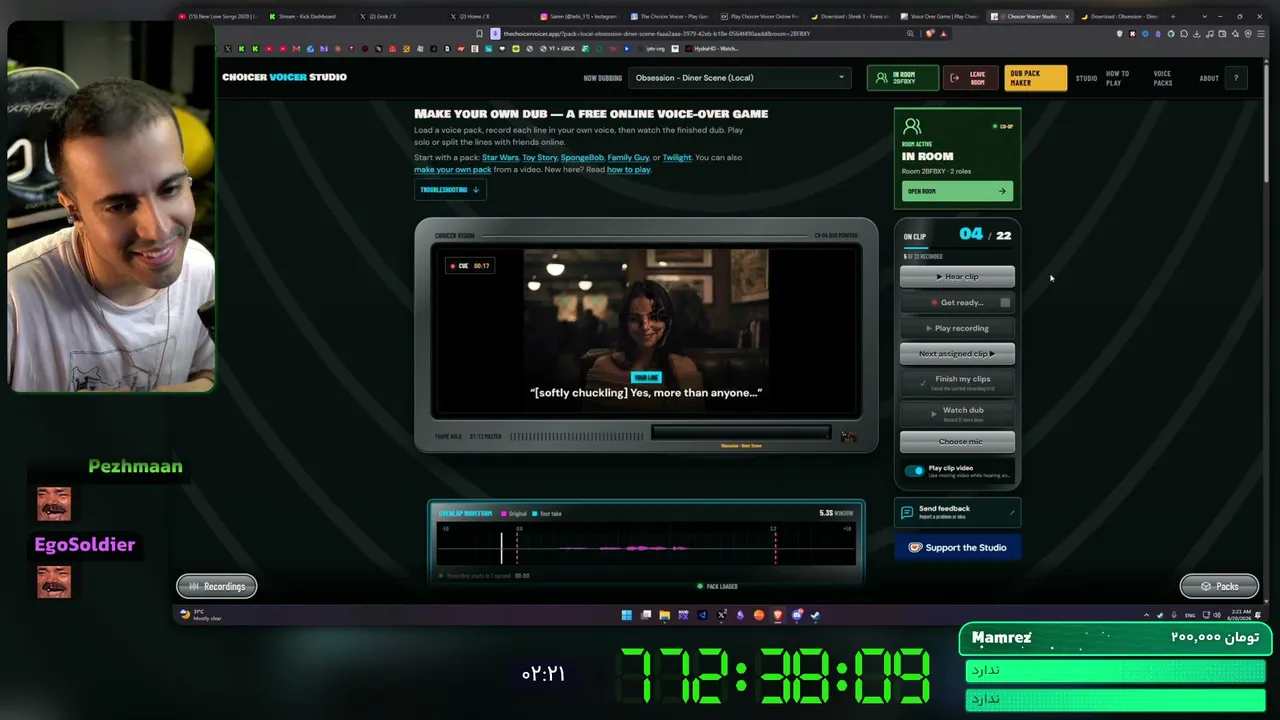Go to Next assigned clip
The height and width of the screenshot is (720, 1280).
pyautogui.click(x=957, y=353)
